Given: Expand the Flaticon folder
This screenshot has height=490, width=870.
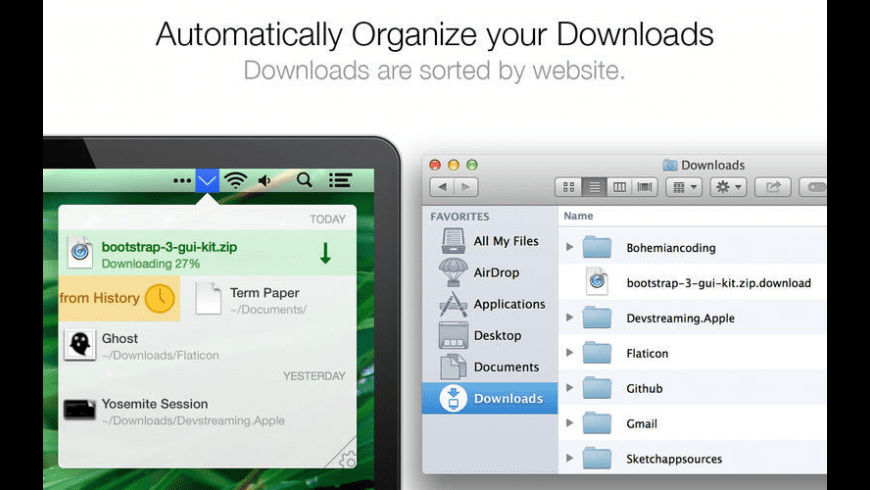Looking at the screenshot, I should (x=569, y=352).
